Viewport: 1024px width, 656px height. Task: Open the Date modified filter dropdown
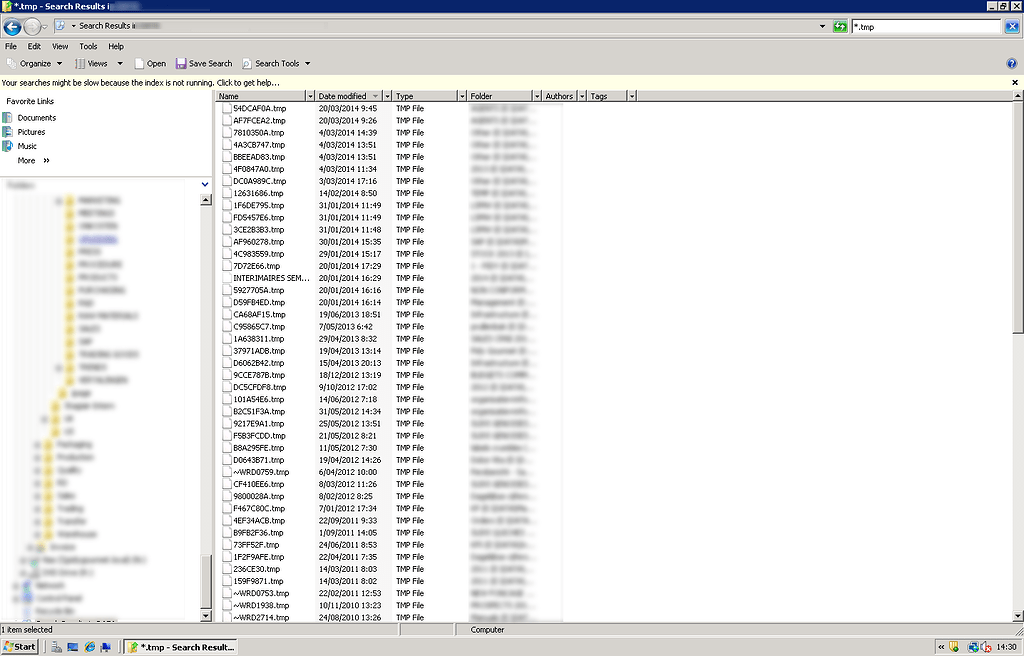pyautogui.click(x=386, y=95)
